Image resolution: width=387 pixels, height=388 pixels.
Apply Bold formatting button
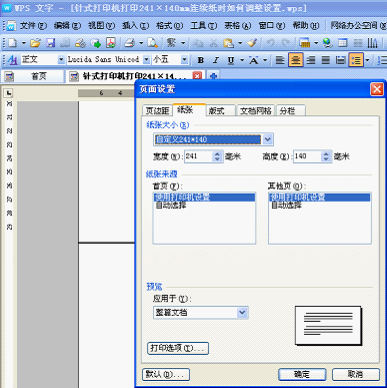tap(201, 60)
